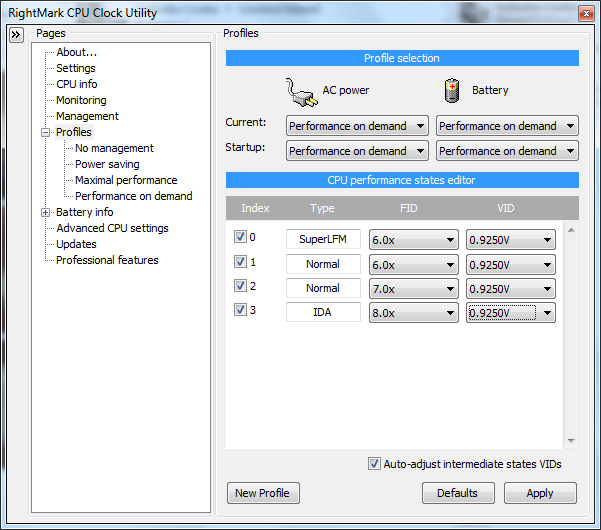The width and height of the screenshot is (601, 530).
Task: Click the Normal type field for index 2
Action: click(323, 288)
